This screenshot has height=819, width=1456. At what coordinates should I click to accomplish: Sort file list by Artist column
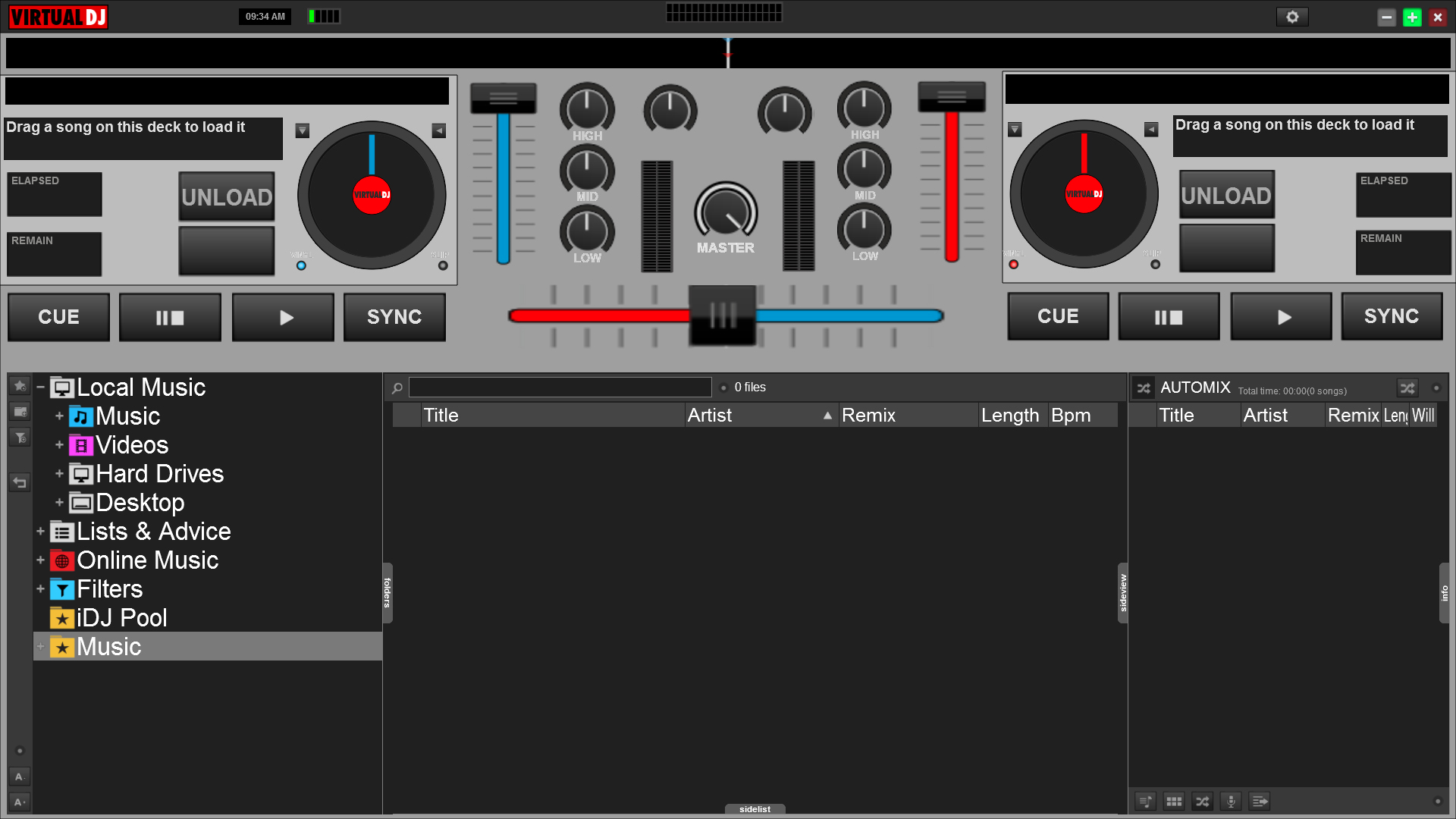tap(761, 416)
